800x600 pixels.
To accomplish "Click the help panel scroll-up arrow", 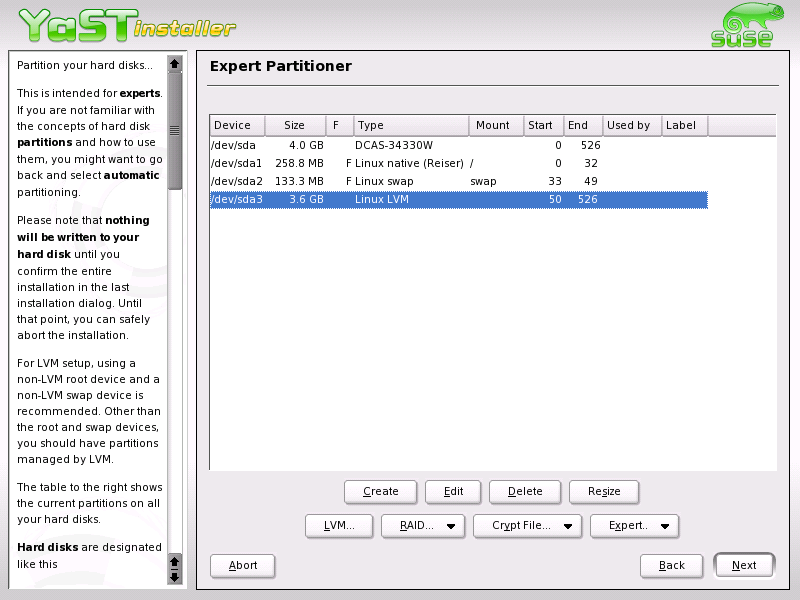I will 174,62.
